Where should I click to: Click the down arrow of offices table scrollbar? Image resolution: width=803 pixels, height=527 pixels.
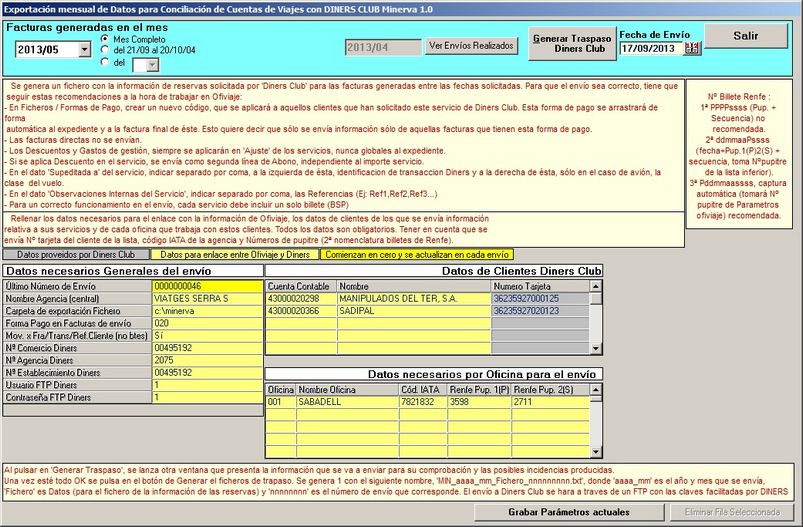596,452
